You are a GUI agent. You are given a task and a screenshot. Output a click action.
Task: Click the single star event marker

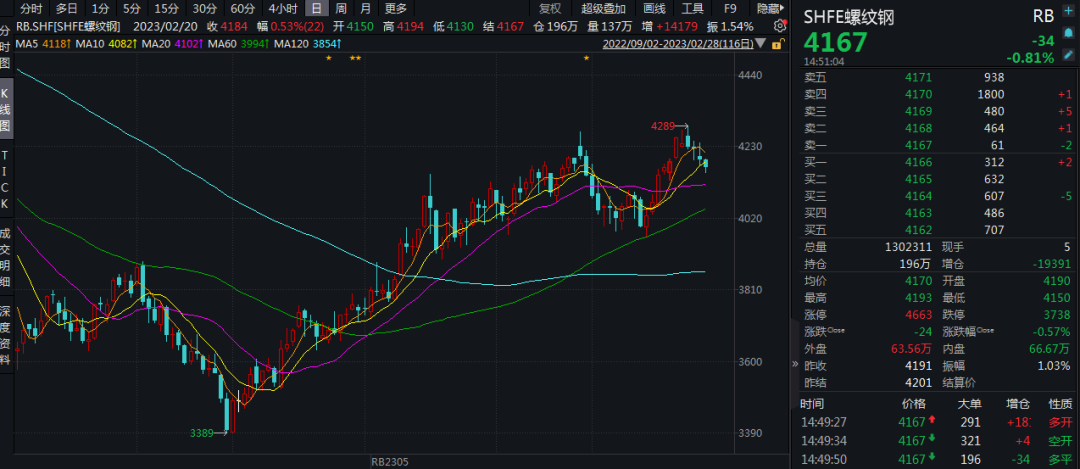(328, 60)
